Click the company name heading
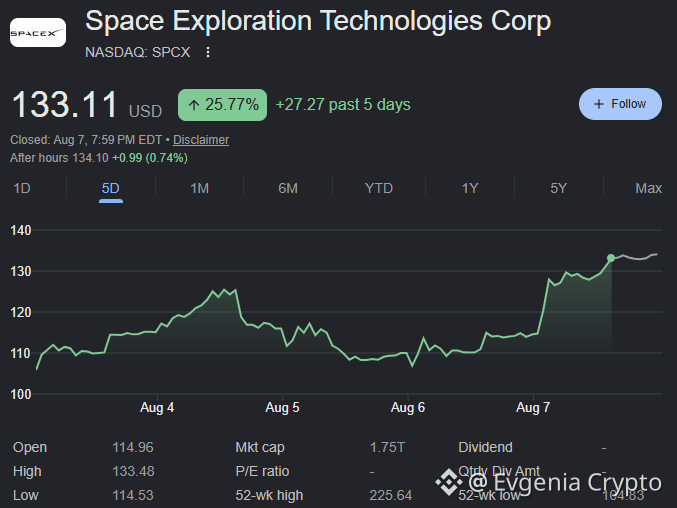Image resolution: width=677 pixels, height=508 pixels. pos(318,21)
